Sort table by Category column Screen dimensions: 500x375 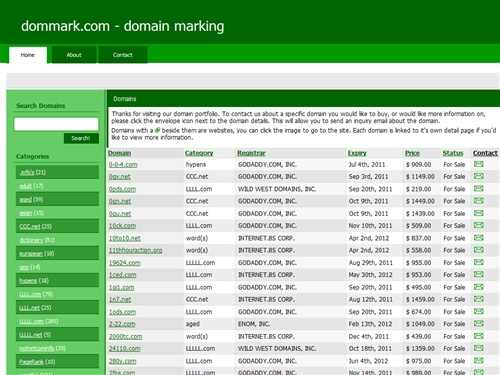point(199,153)
